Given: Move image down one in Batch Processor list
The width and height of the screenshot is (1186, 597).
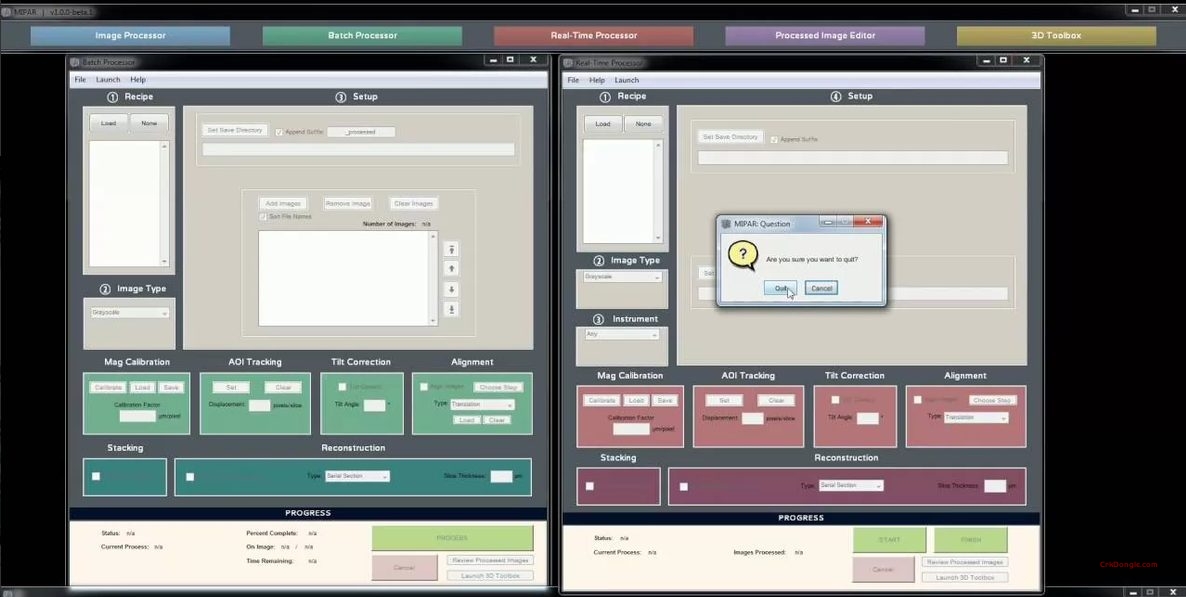Looking at the screenshot, I should (x=451, y=289).
